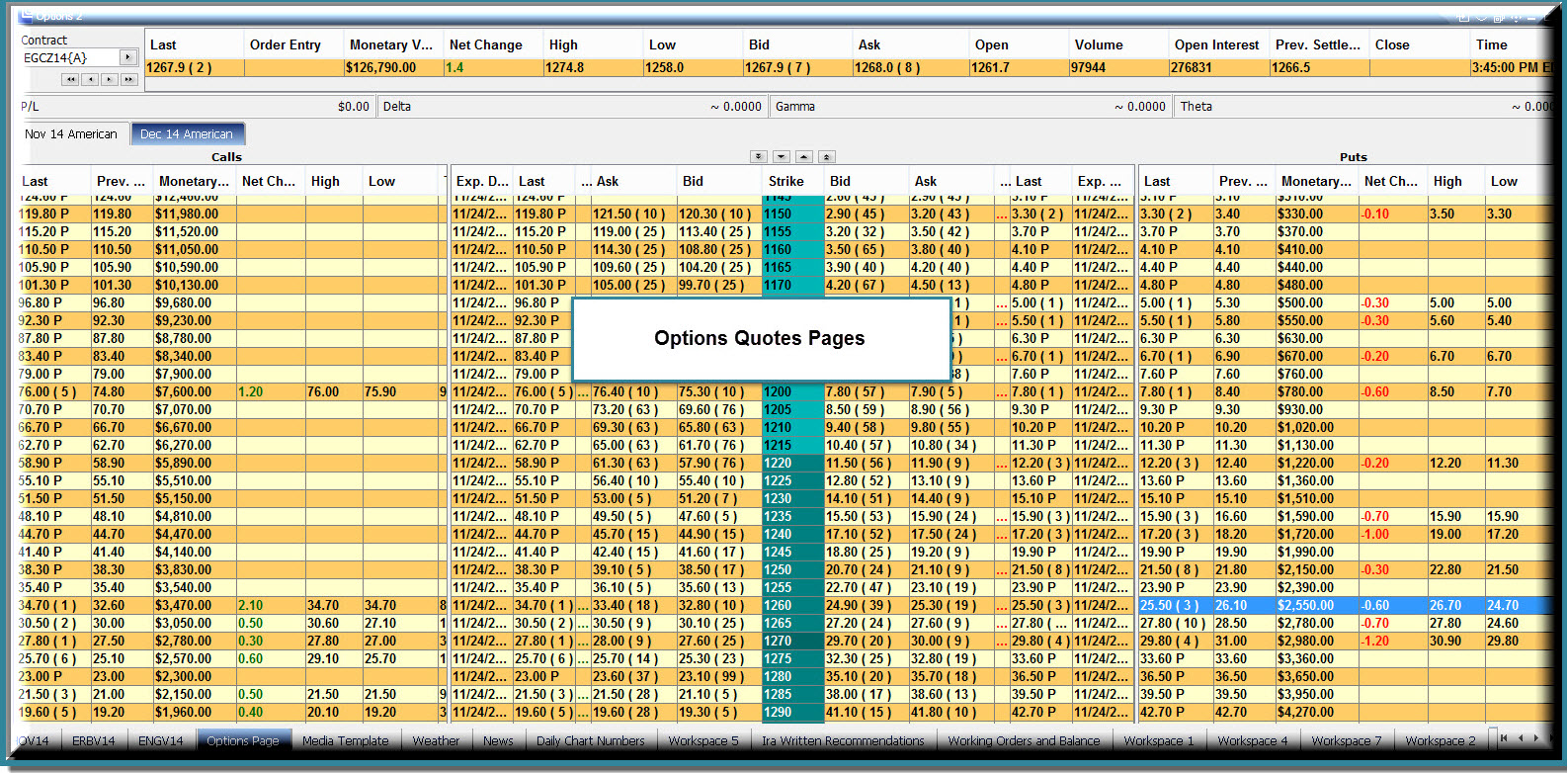Screen dimensions: 1568x773
Task: Switch to the Nov 14 American tab
Action: pyautogui.click(x=71, y=134)
